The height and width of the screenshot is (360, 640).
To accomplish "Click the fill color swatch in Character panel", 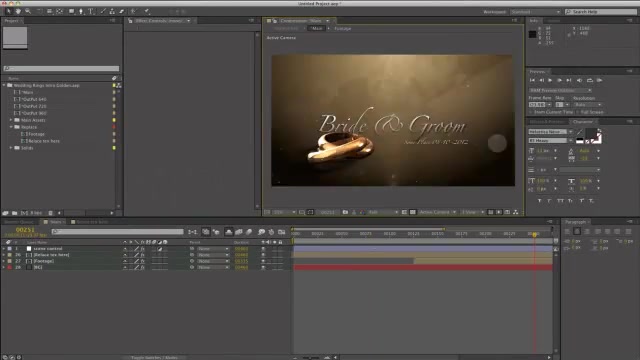I will [x=591, y=133].
